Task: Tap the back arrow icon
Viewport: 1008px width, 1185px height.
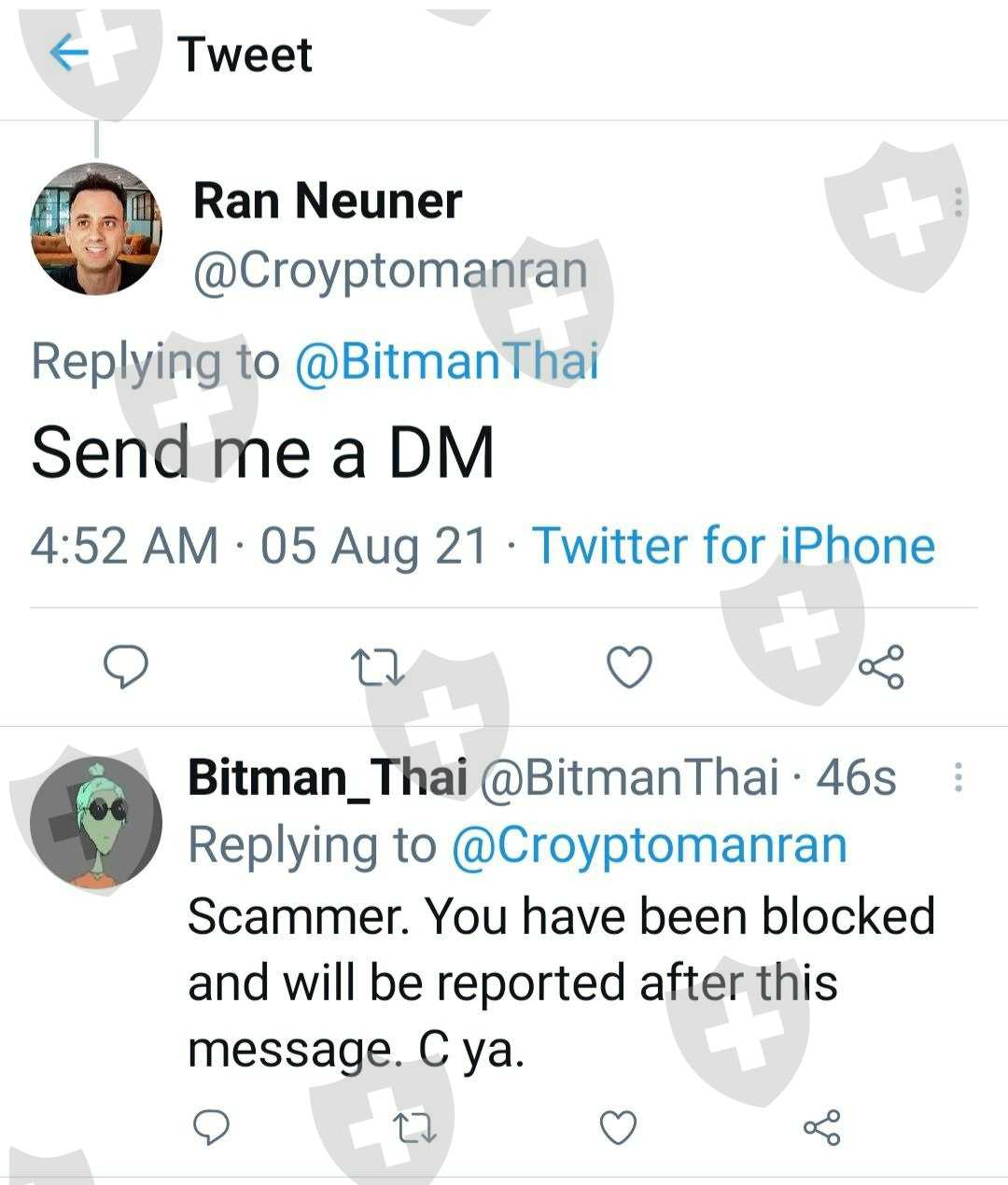Action: click(x=70, y=53)
